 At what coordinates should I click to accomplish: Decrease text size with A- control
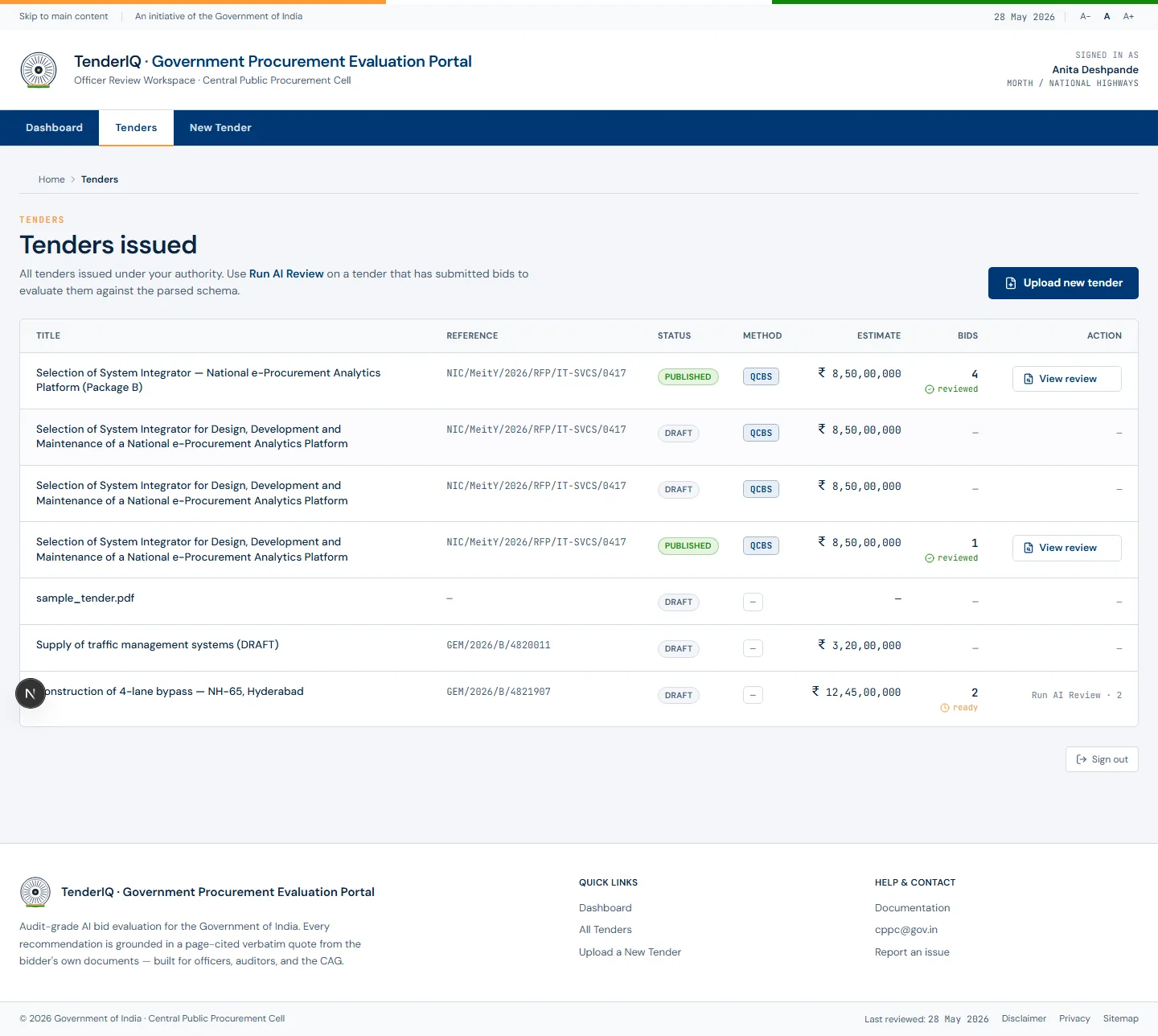point(1086,16)
